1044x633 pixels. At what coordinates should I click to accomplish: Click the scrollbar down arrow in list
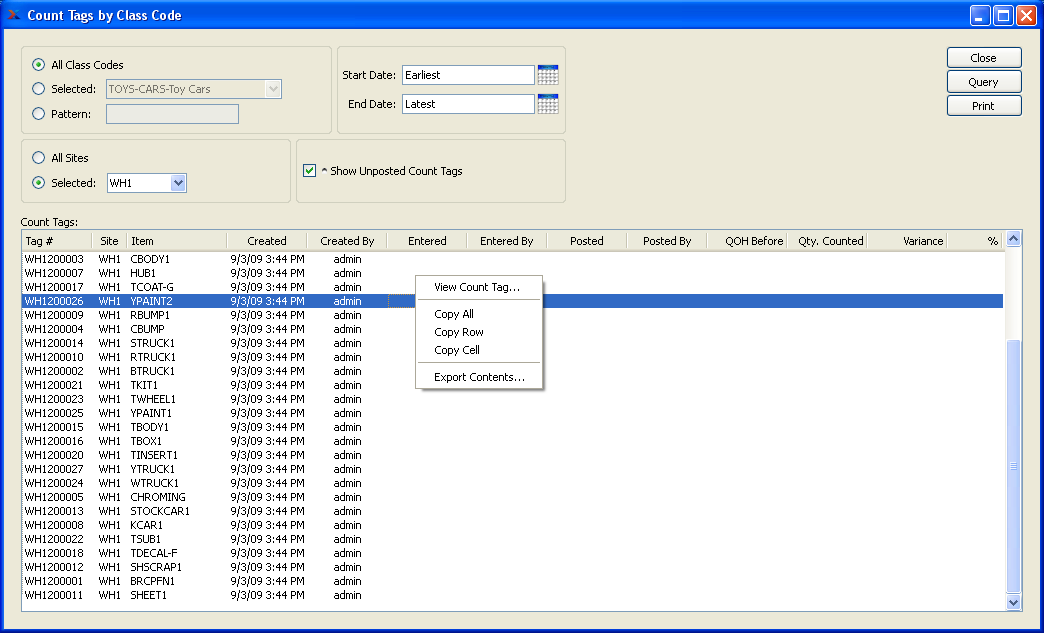coord(1013,602)
